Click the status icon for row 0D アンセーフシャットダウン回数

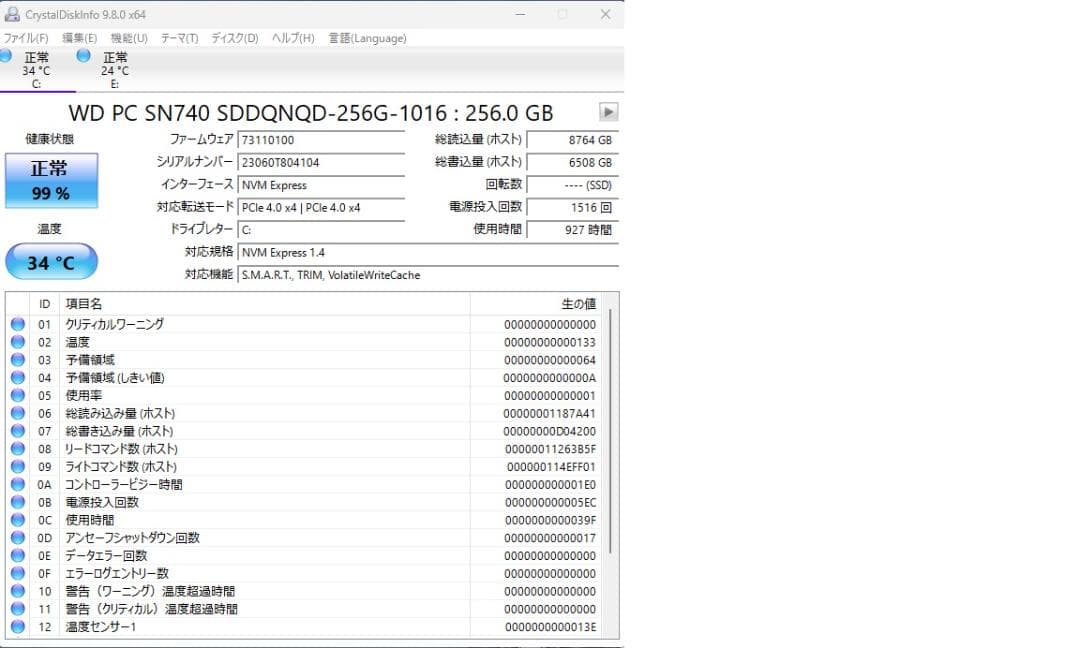pos(18,538)
